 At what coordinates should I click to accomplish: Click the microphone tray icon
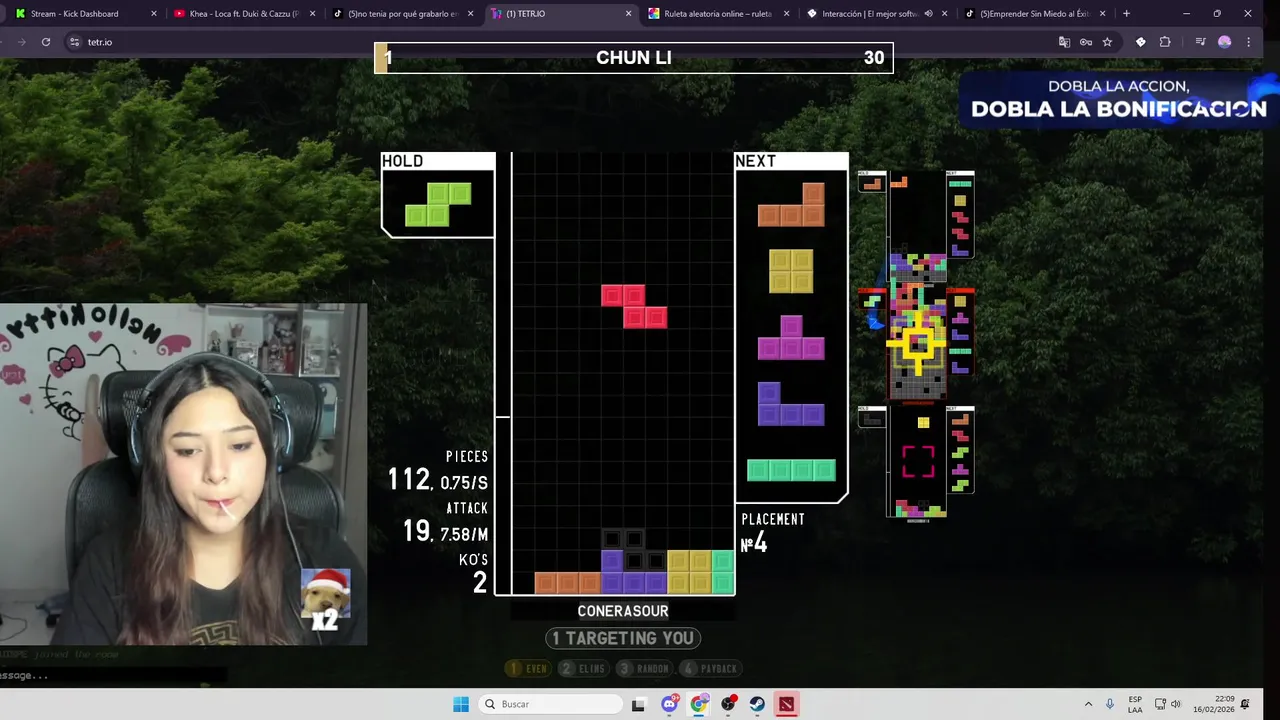[x=1110, y=704]
